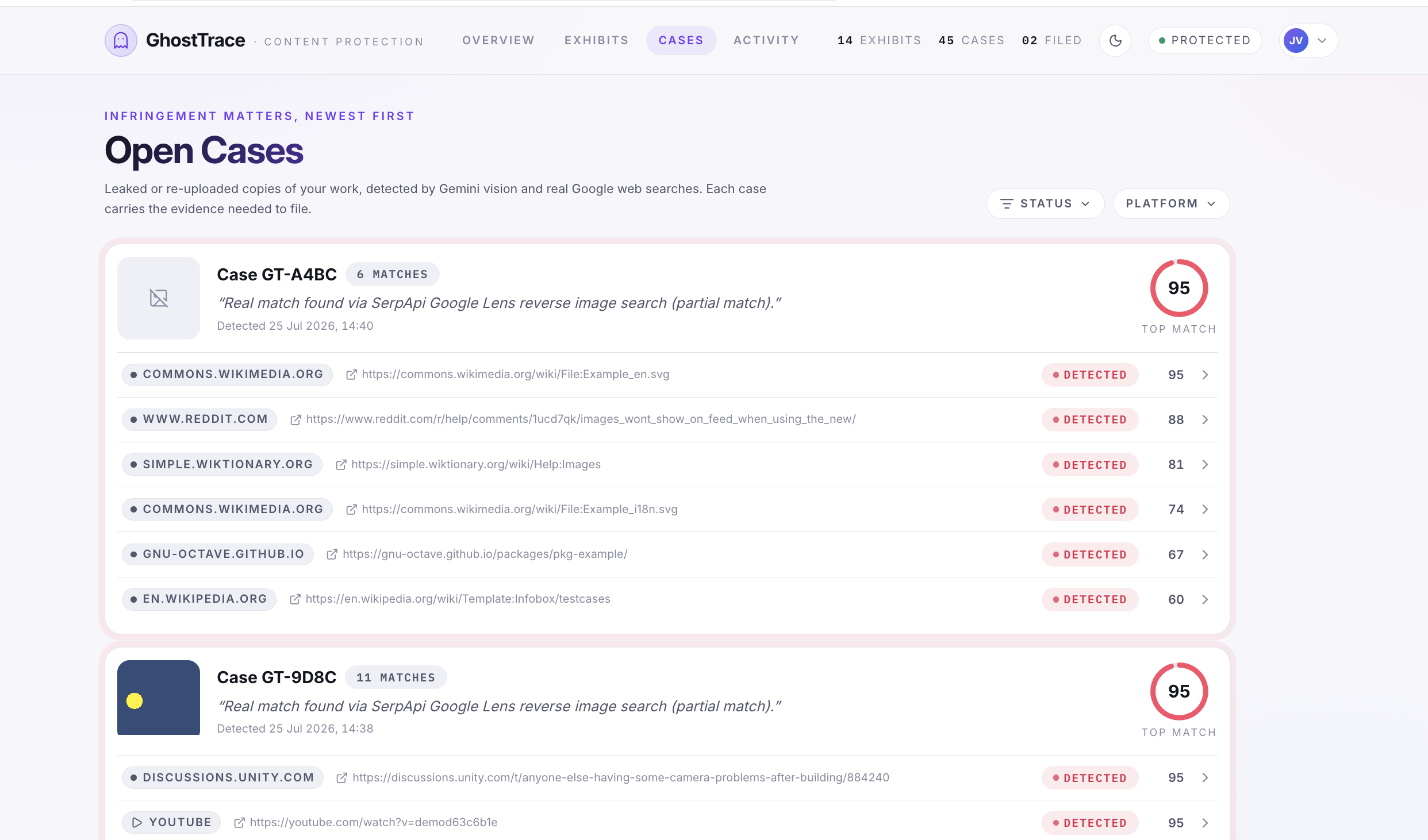This screenshot has width=1428, height=840.
Task: Open the JV user account menu
Action: [1308, 40]
